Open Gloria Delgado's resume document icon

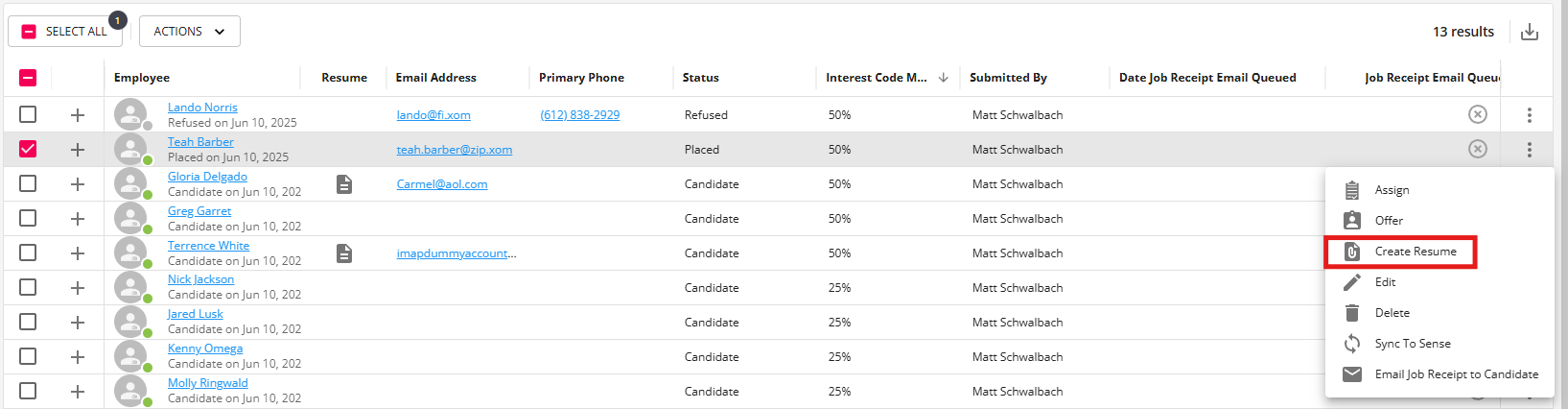click(x=344, y=184)
